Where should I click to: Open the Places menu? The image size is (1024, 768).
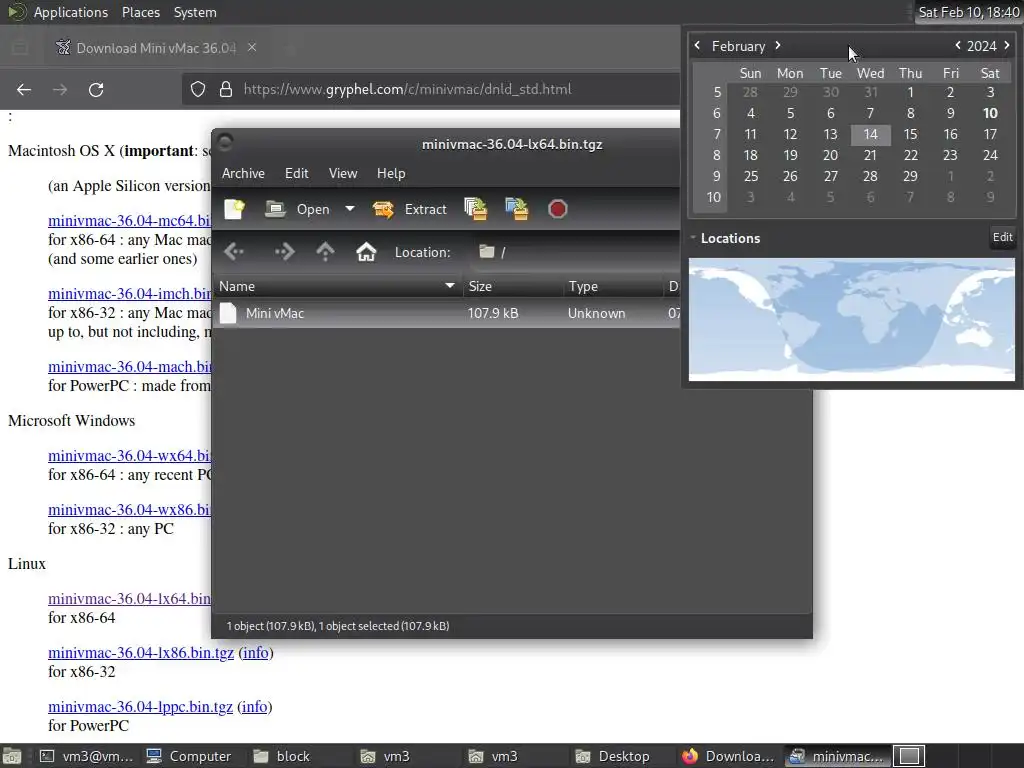(141, 12)
